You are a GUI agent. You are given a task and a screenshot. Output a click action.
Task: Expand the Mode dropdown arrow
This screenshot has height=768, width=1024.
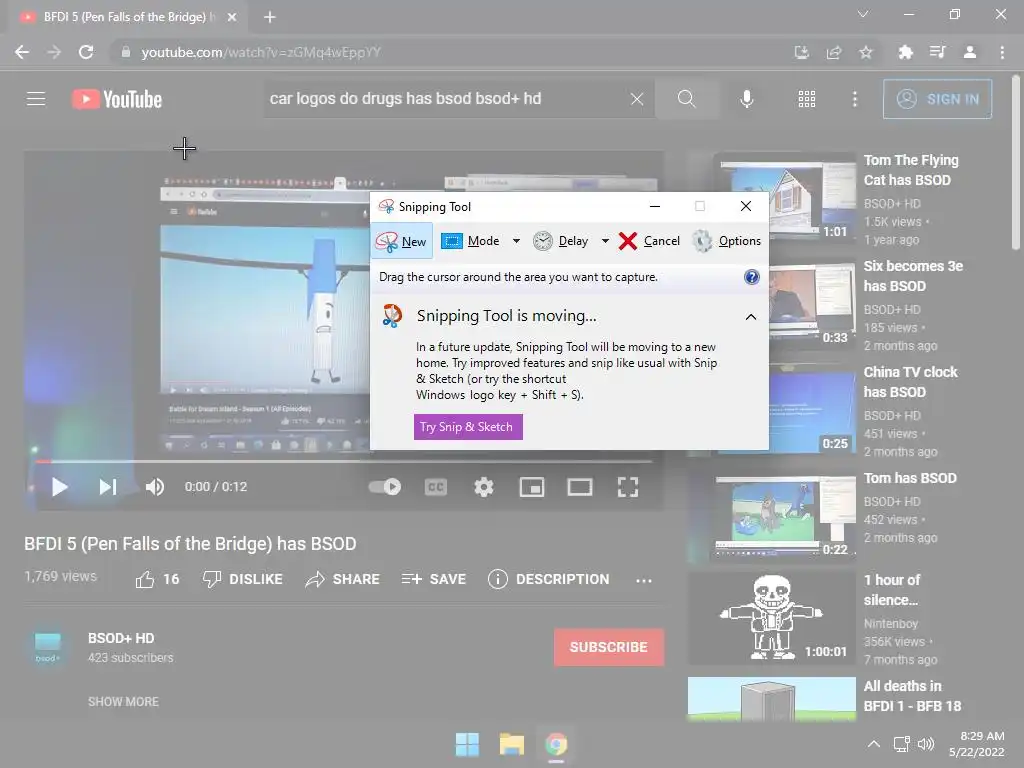pyautogui.click(x=516, y=241)
